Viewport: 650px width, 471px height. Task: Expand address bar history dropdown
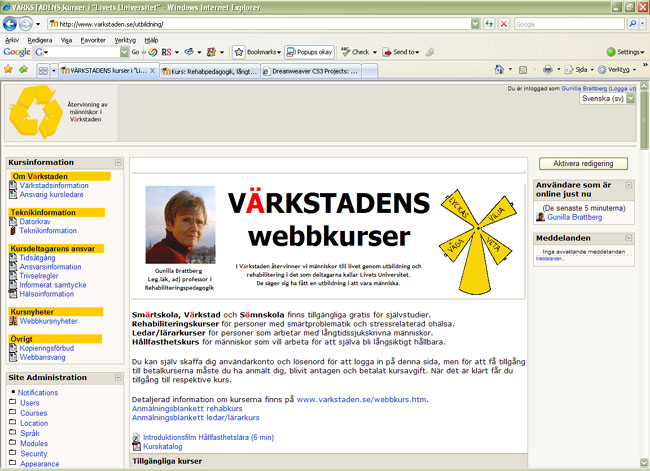point(475,24)
